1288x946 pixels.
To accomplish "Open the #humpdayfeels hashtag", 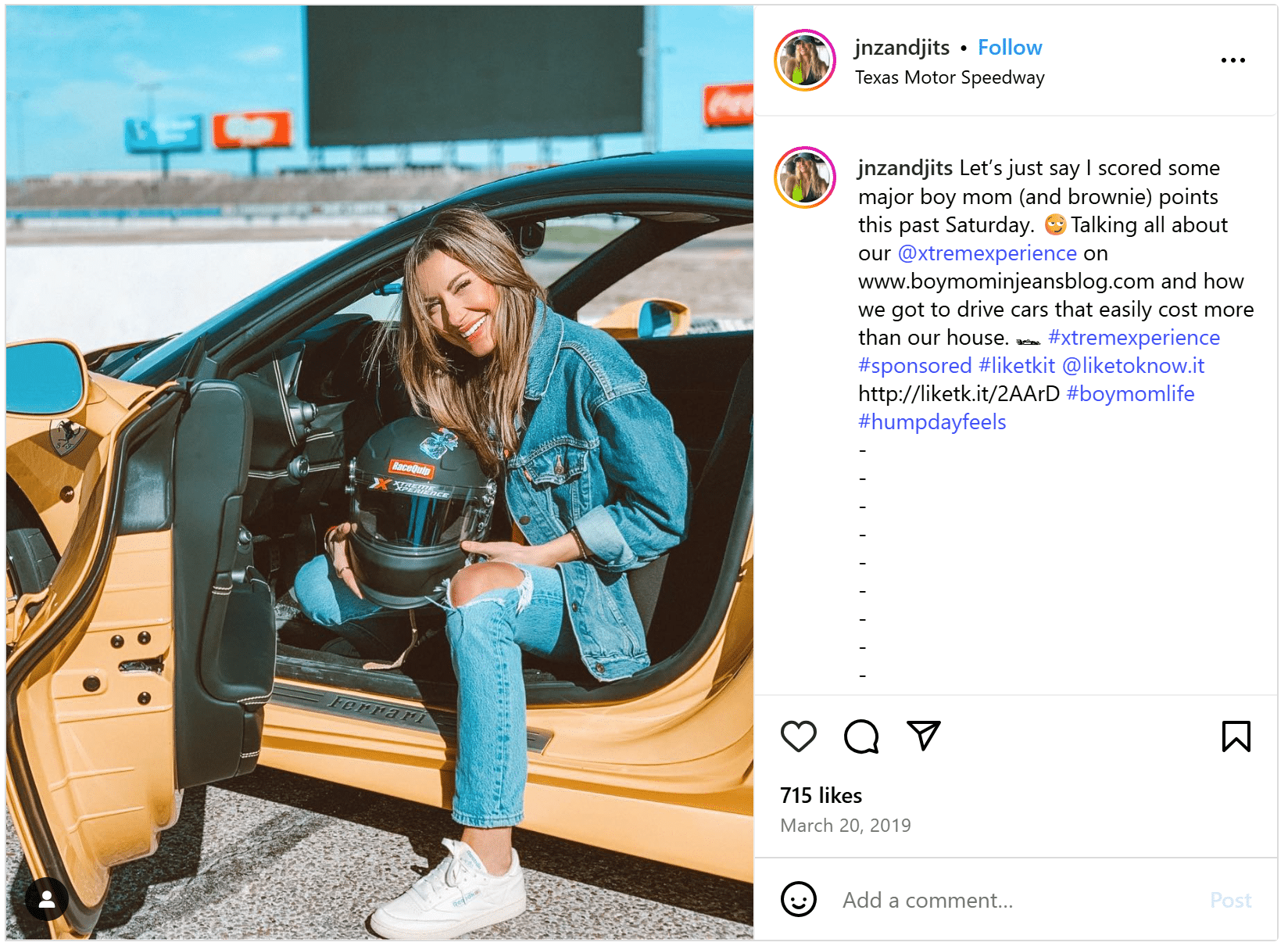I will coord(932,422).
